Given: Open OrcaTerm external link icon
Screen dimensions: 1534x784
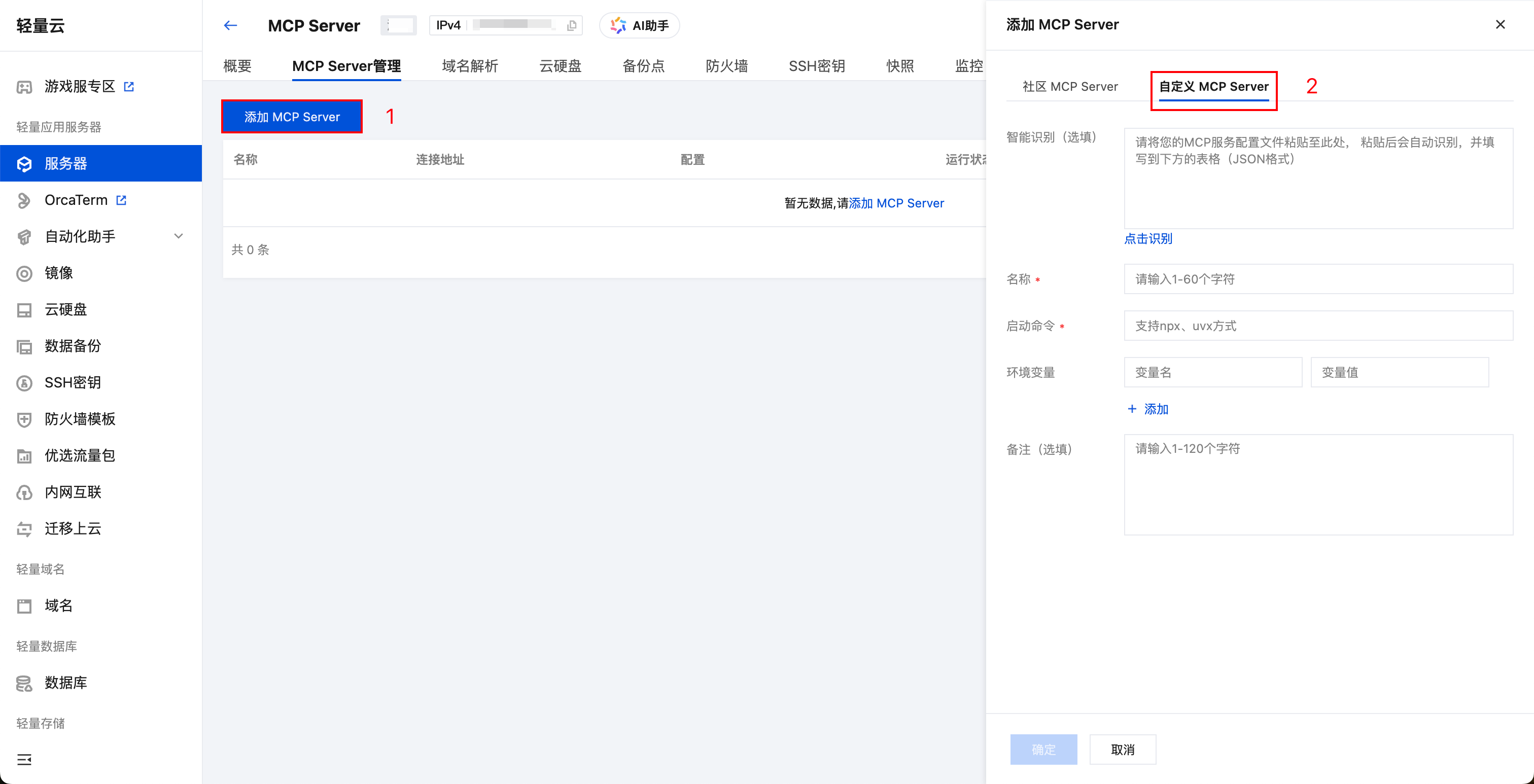Looking at the screenshot, I should pos(121,200).
